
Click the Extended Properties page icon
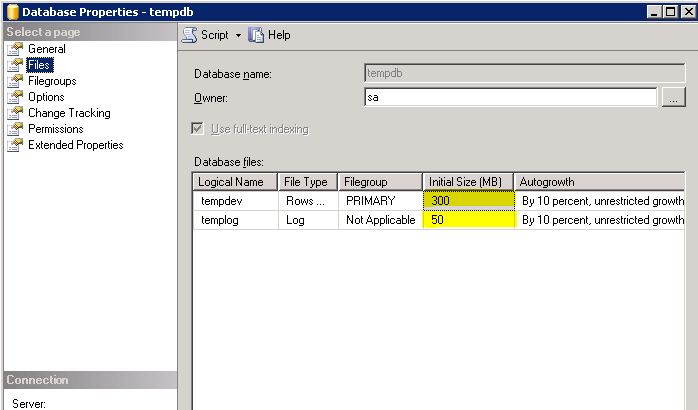[x=15, y=145]
